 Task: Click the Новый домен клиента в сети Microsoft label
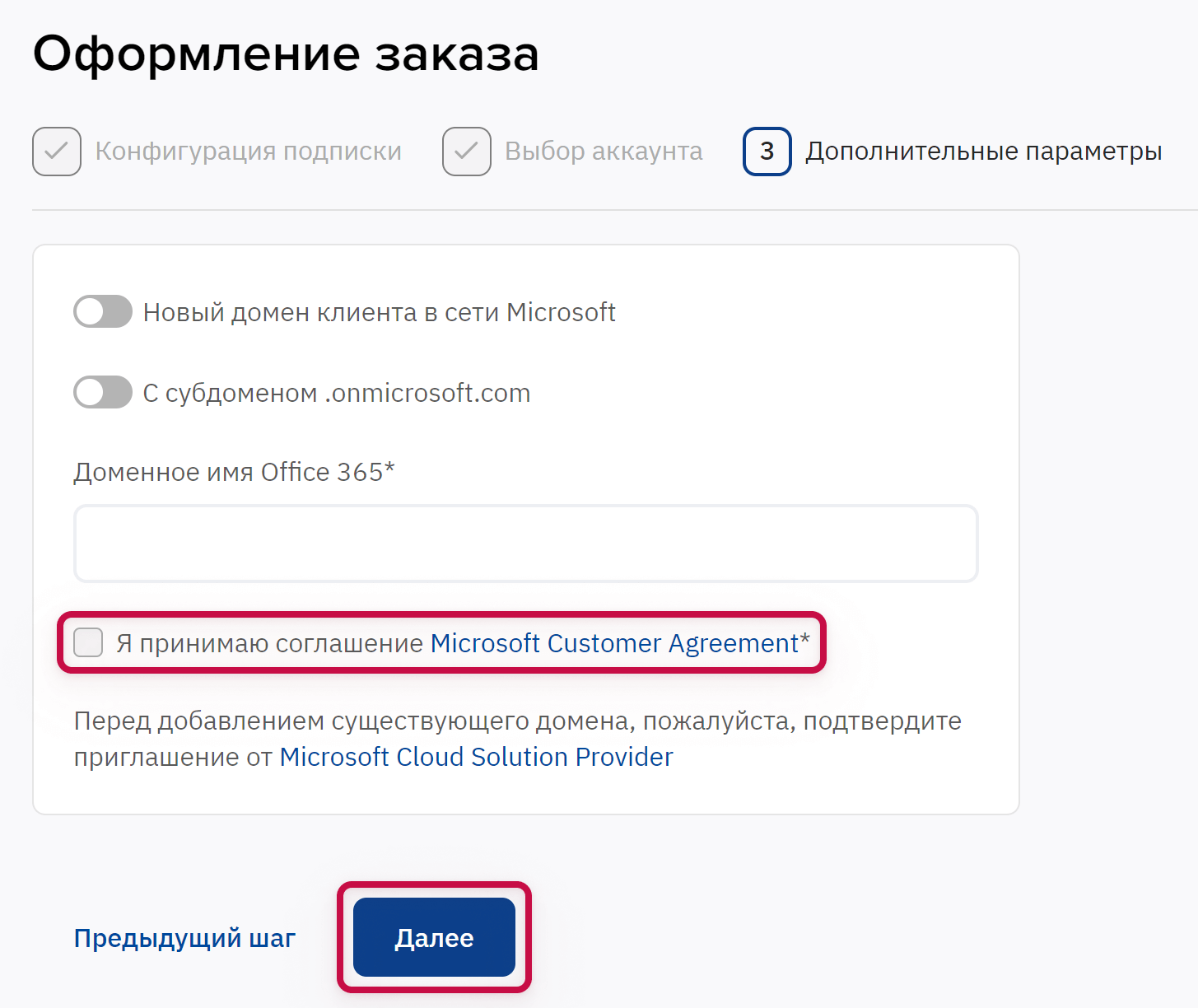point(379,313)
